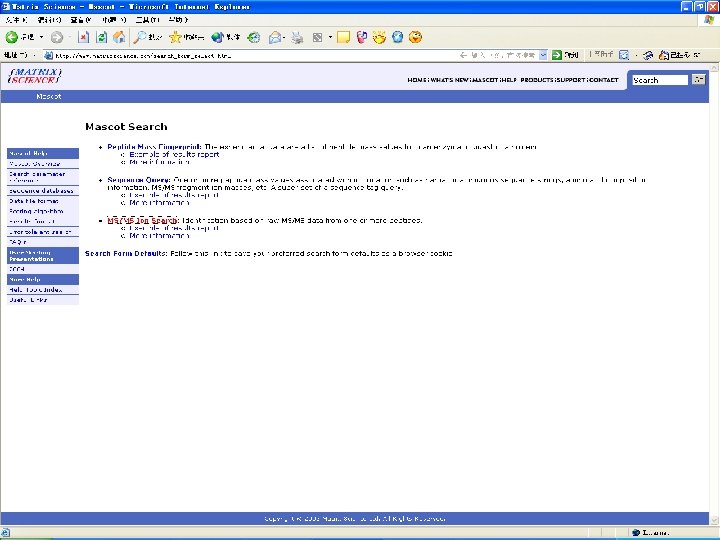Open the HELP navigation link

[x=509, y=80]
